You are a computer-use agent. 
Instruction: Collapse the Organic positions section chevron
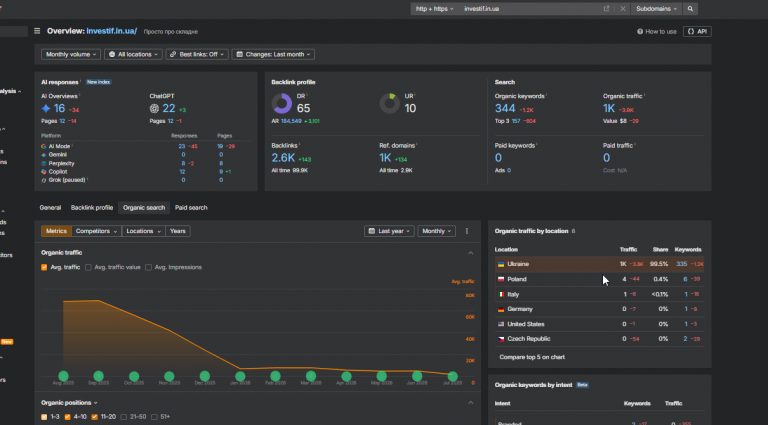coord(471,403)
